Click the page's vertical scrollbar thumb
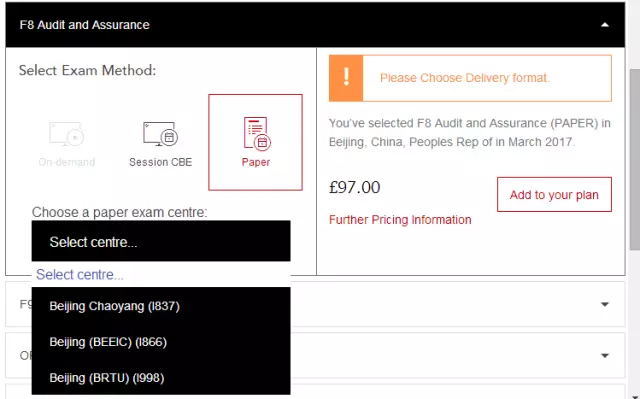The height and width of the screenshot is (399, 640). [635, 159]
